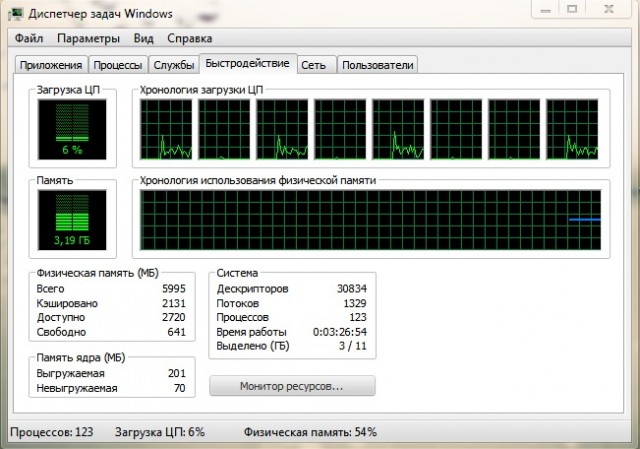Click the Выделено (ГБ) value 3 / 11
640x449 pixels.
coord(353,346)
